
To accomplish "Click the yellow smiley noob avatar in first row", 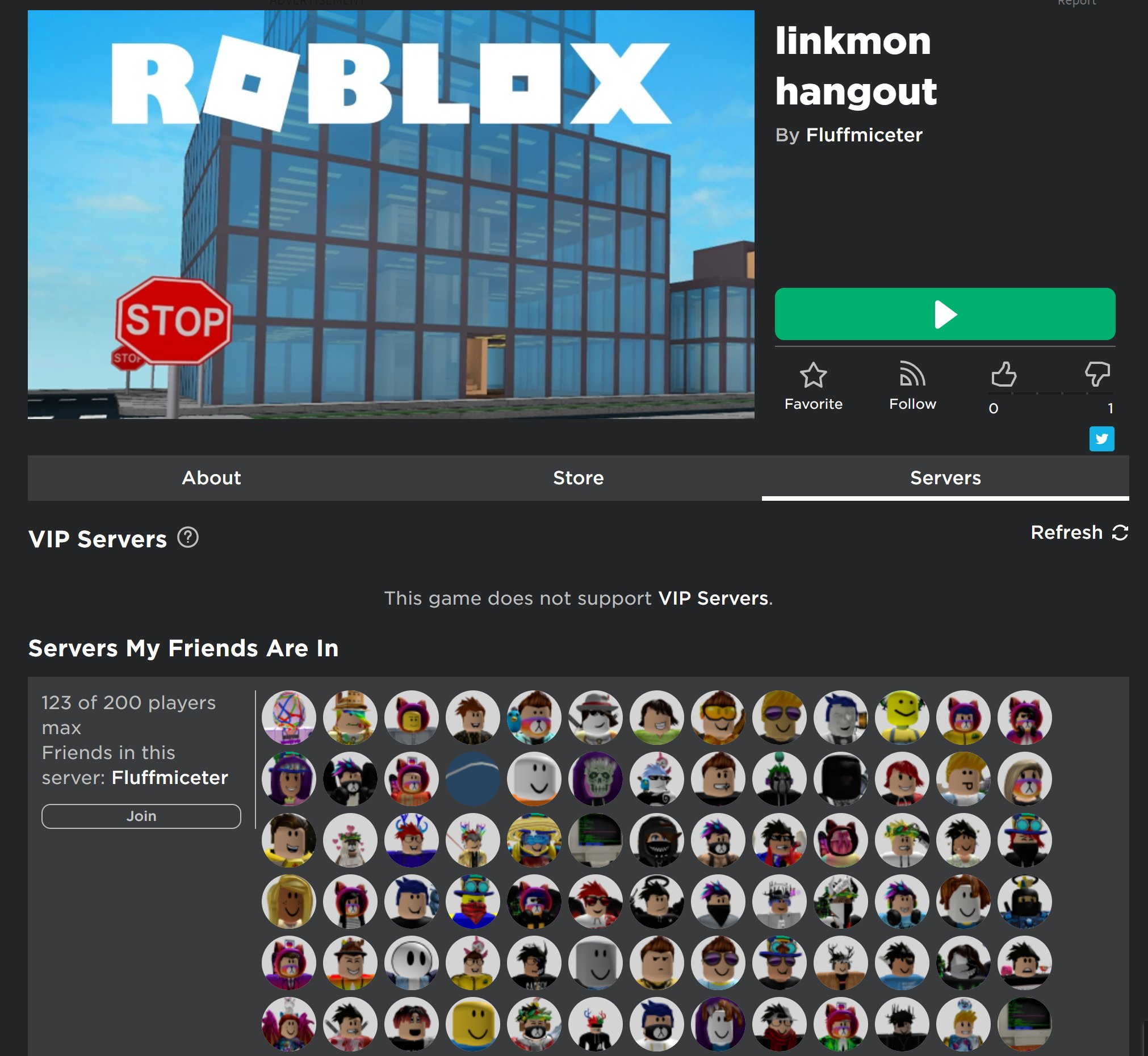I will click(x=902, y=717).
